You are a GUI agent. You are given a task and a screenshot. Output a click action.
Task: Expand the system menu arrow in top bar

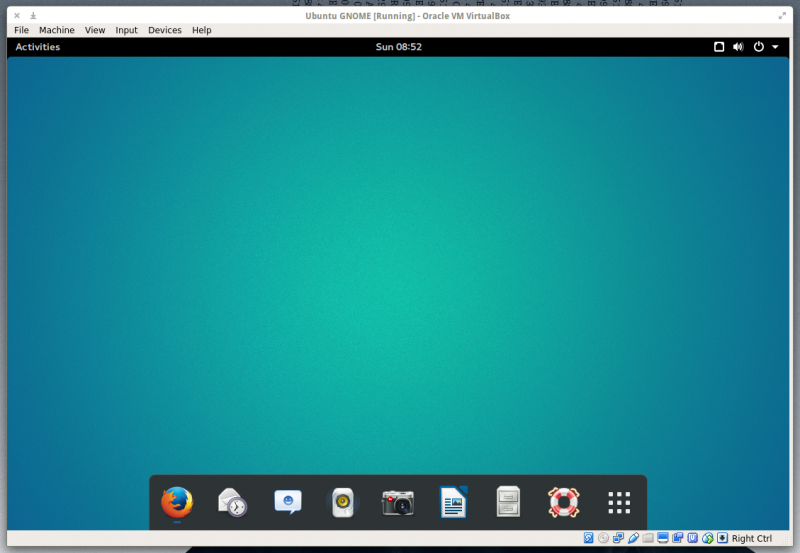775,47
